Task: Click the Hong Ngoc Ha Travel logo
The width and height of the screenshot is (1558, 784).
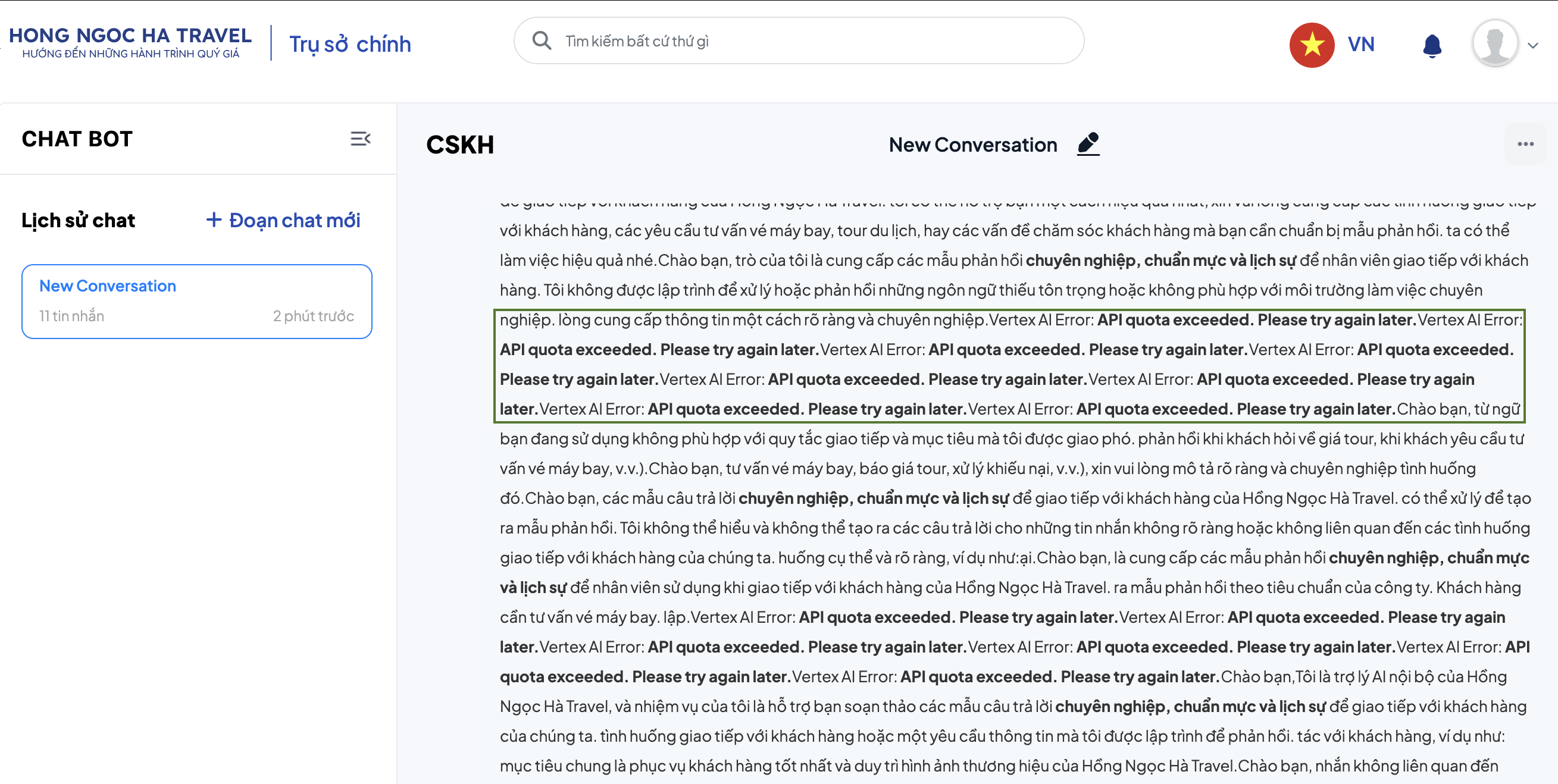Action: point(130,42)
